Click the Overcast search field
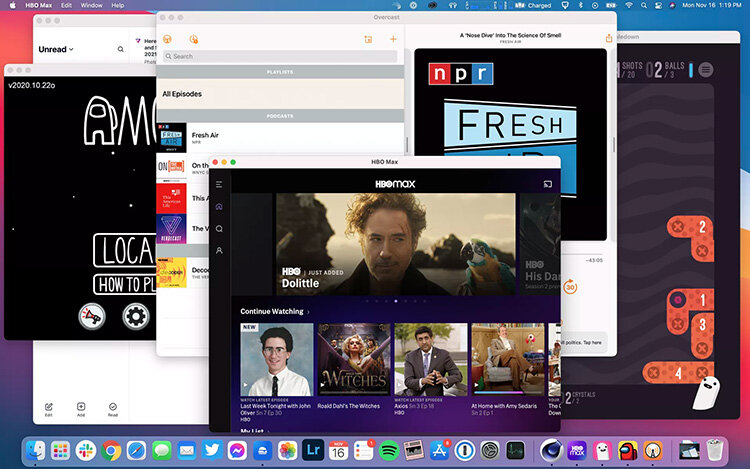Viewport: 750px width, 469px height. click(x=280, y=56)
